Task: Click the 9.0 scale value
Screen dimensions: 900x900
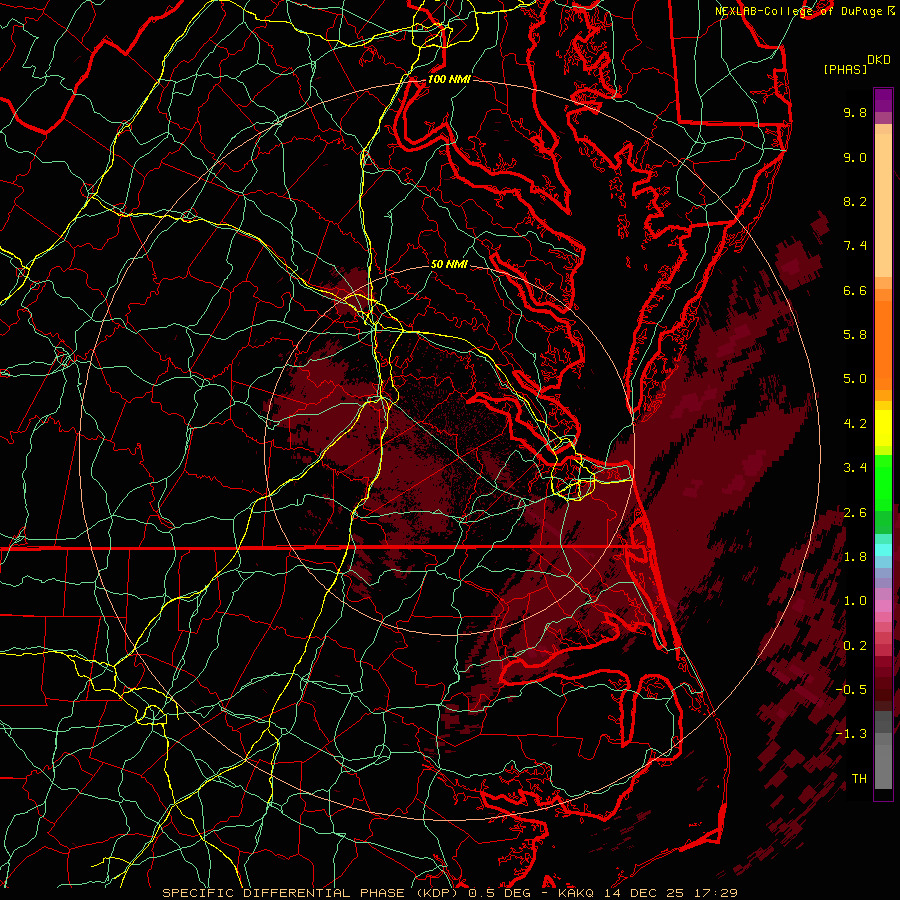Action: (855, 157)
